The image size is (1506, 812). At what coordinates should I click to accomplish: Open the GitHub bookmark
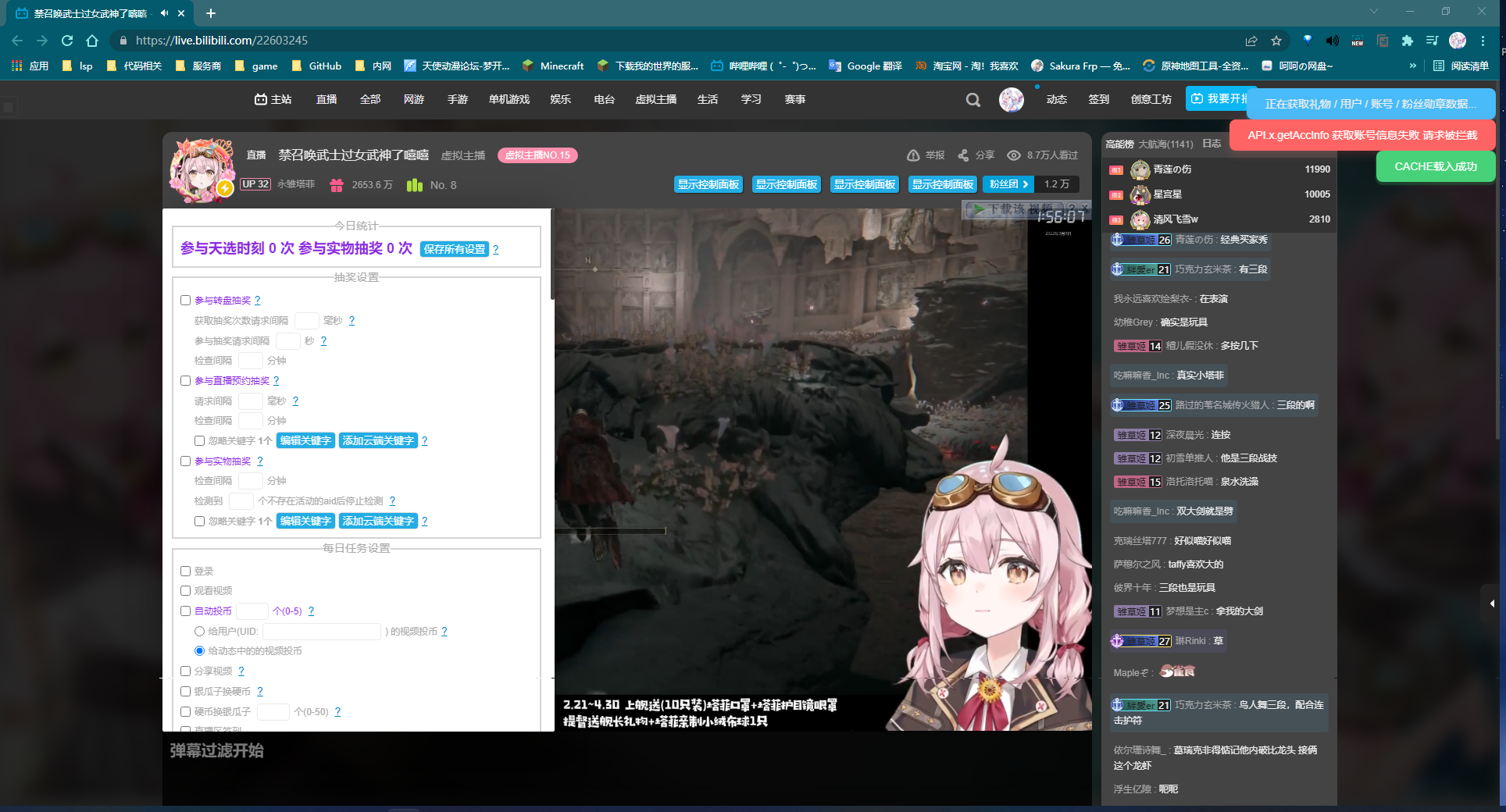point(316,66)
